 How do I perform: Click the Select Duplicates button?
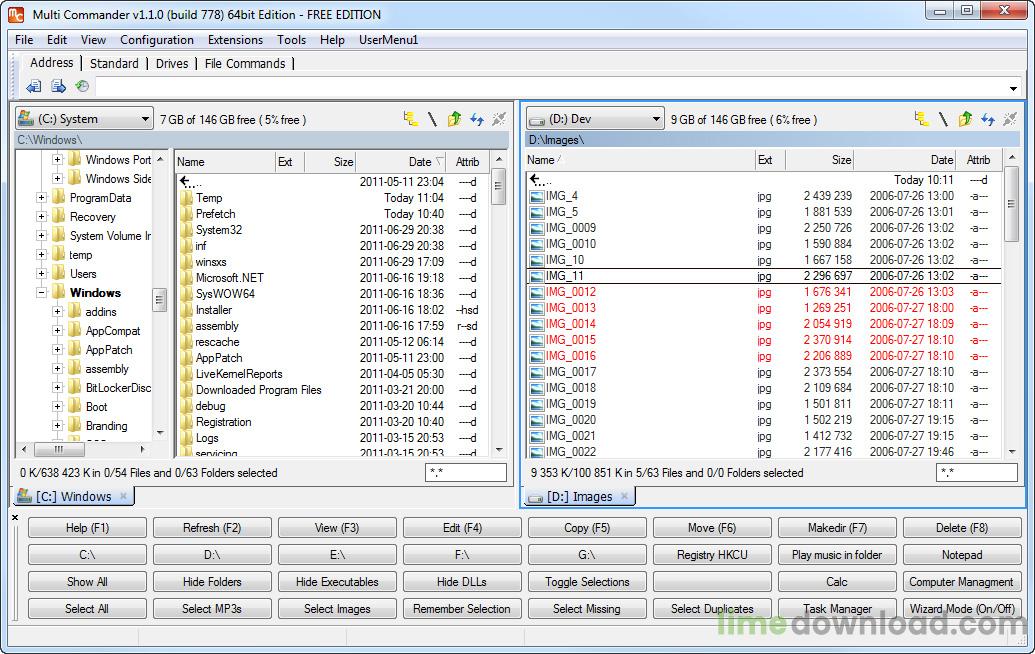712,609
